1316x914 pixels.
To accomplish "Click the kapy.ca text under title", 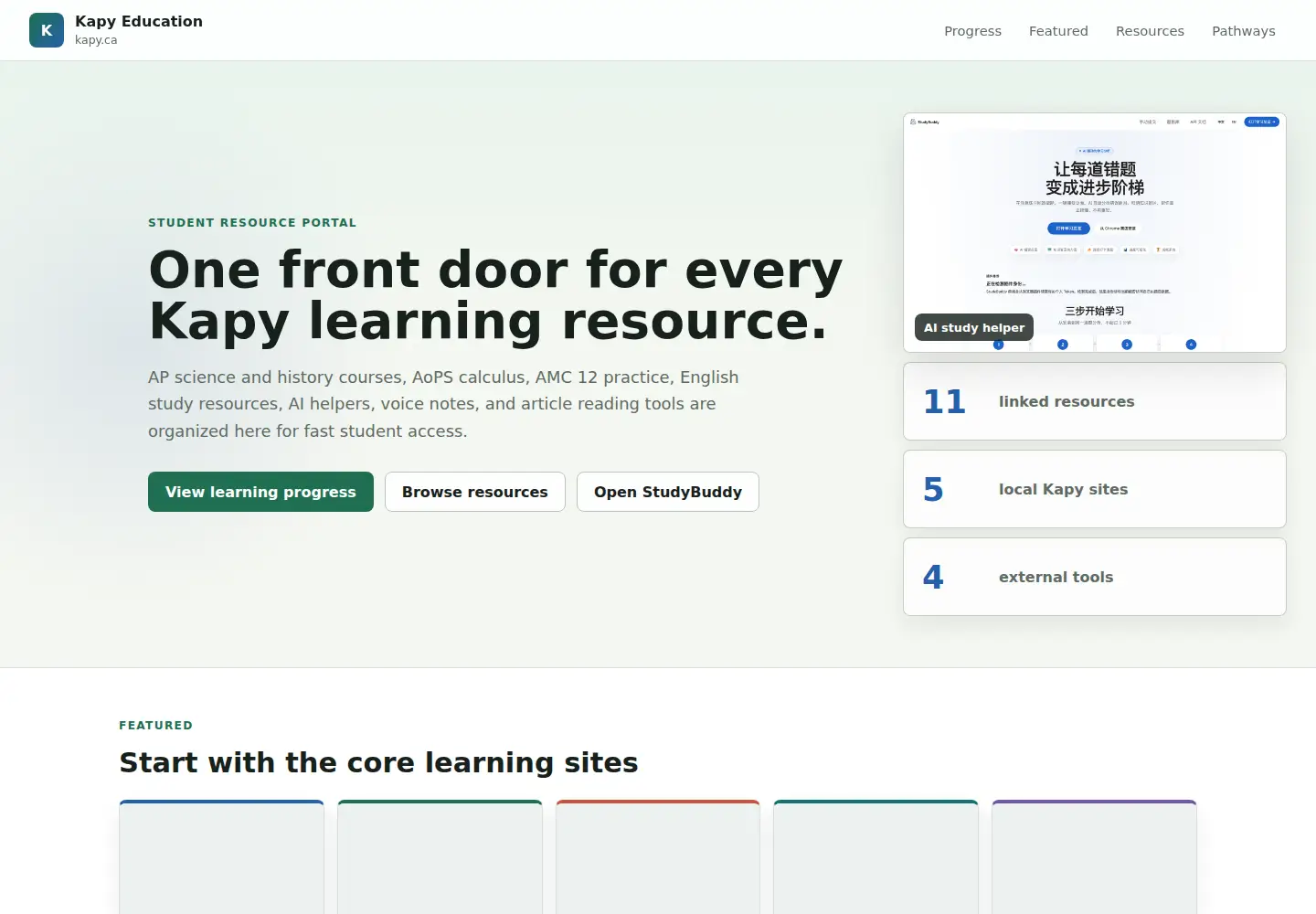I will [96, 40].
